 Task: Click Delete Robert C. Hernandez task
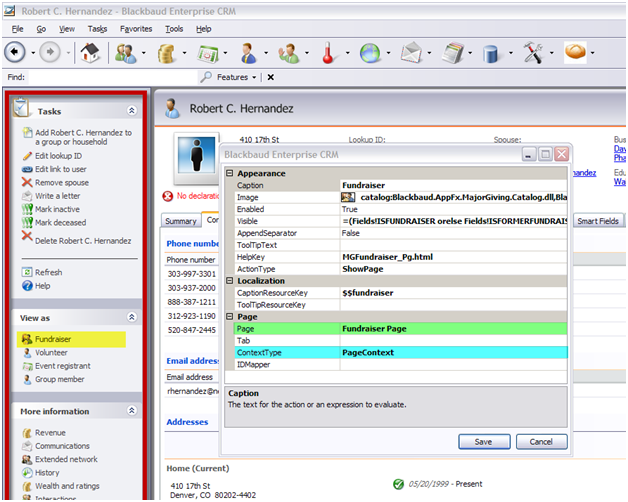click(83, 241)
